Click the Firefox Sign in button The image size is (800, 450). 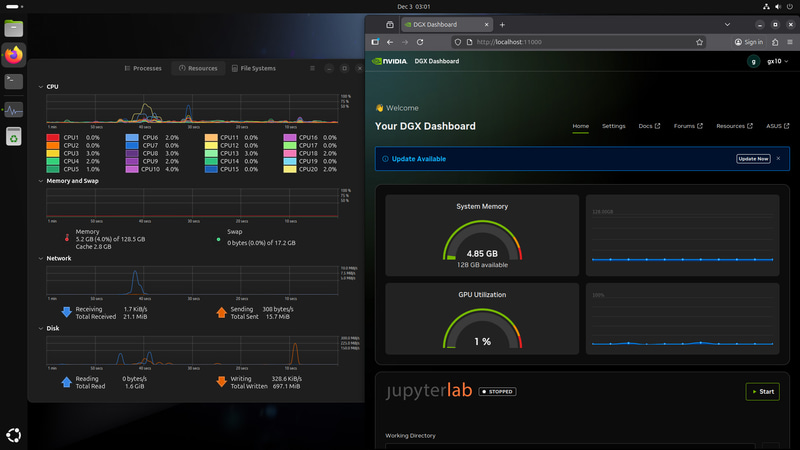tap(748, 42)
